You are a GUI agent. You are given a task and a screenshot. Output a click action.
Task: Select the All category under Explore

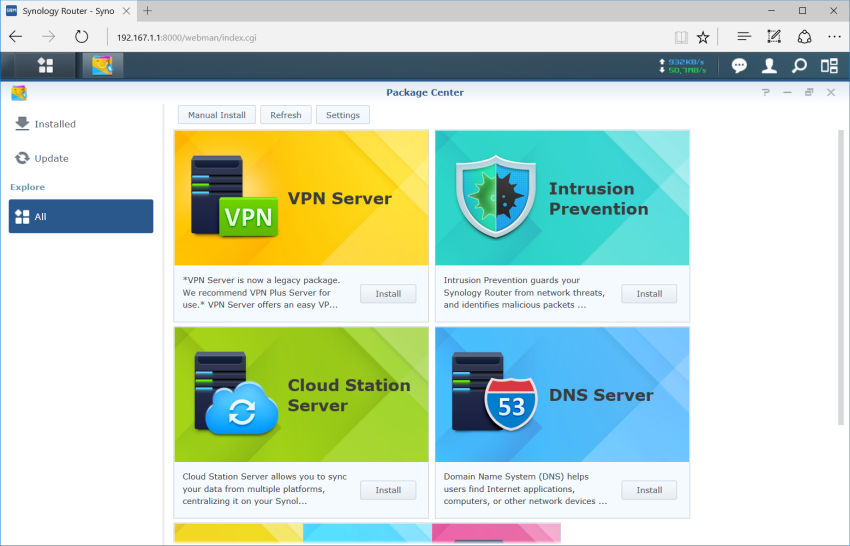[81, 216]
